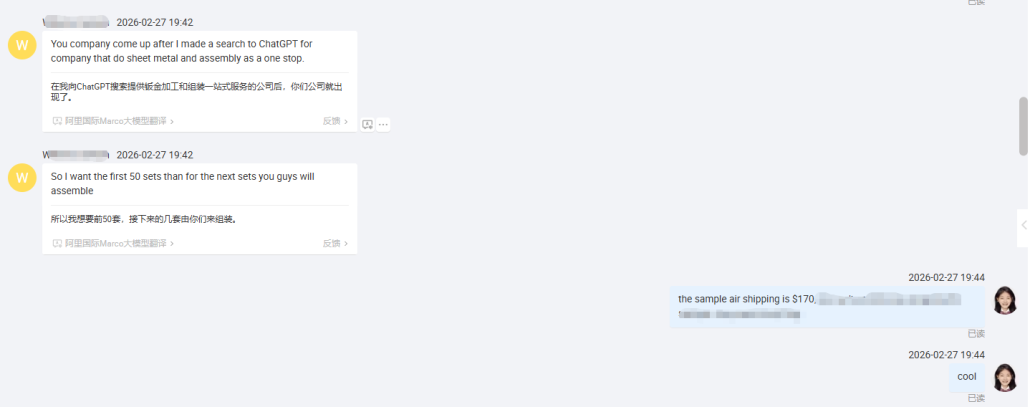Click the Chinese translation of the 50 sets message
Screen dimensions: 1030x407
[143, 219]
